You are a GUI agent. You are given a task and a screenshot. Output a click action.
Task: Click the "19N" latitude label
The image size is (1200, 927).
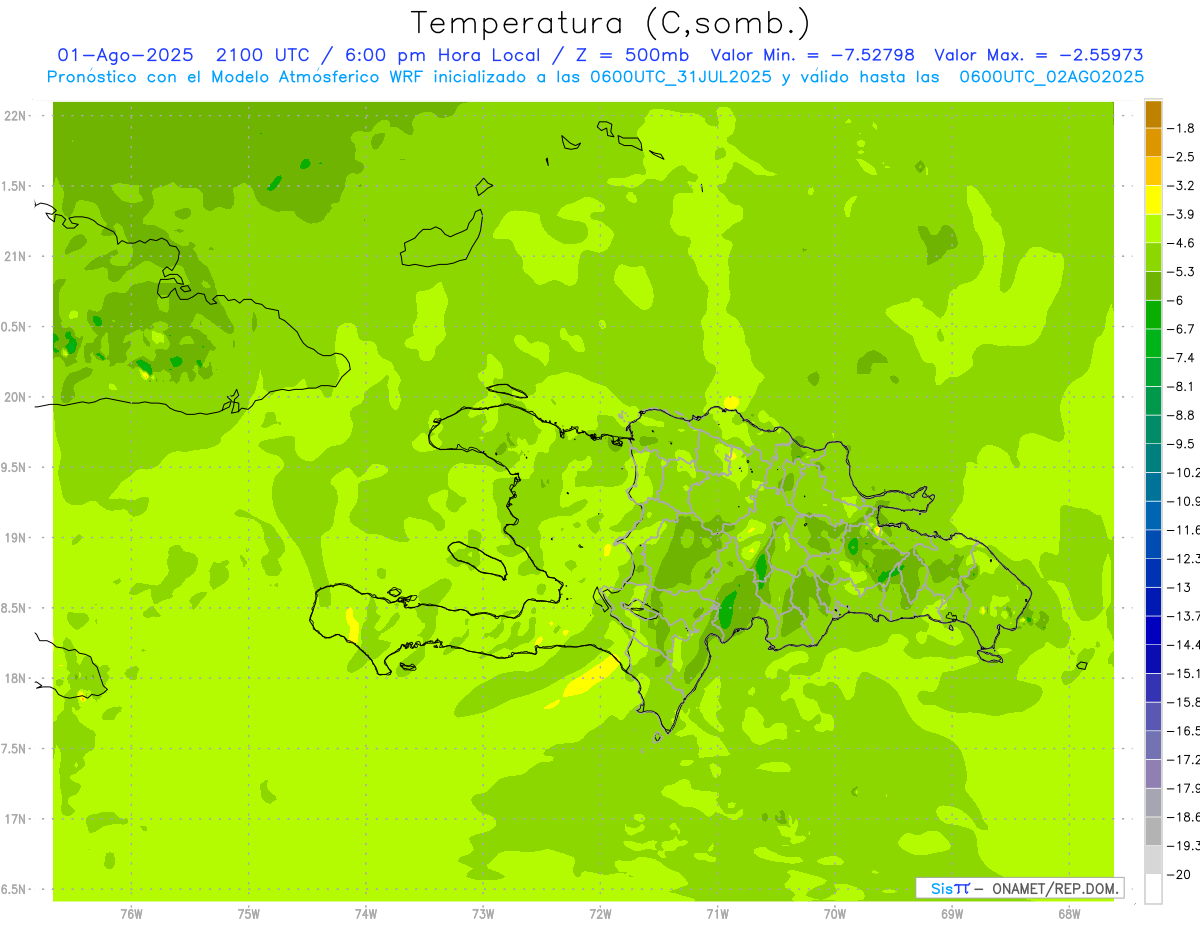point(16,538)
